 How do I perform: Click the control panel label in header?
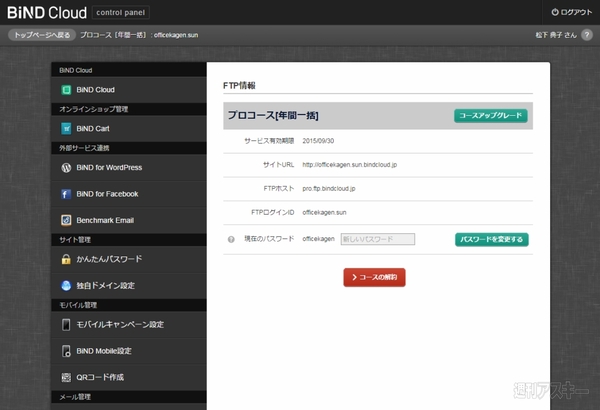[121, 13]
